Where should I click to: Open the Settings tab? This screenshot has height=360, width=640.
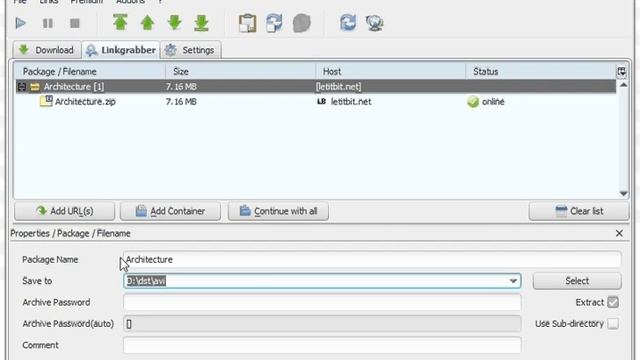click(191, 50)
